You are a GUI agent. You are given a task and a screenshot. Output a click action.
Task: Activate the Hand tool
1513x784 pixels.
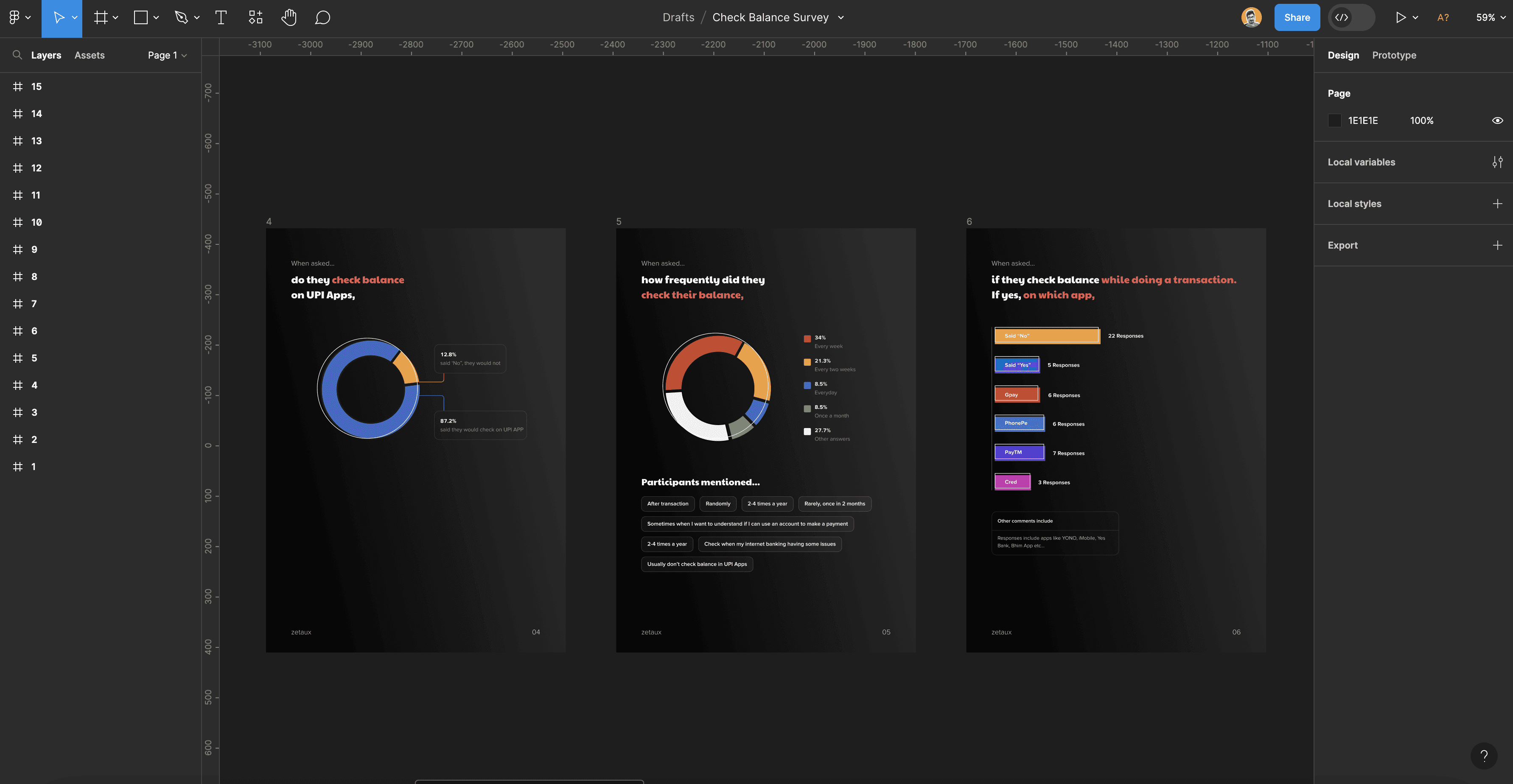tap(289, 18)
